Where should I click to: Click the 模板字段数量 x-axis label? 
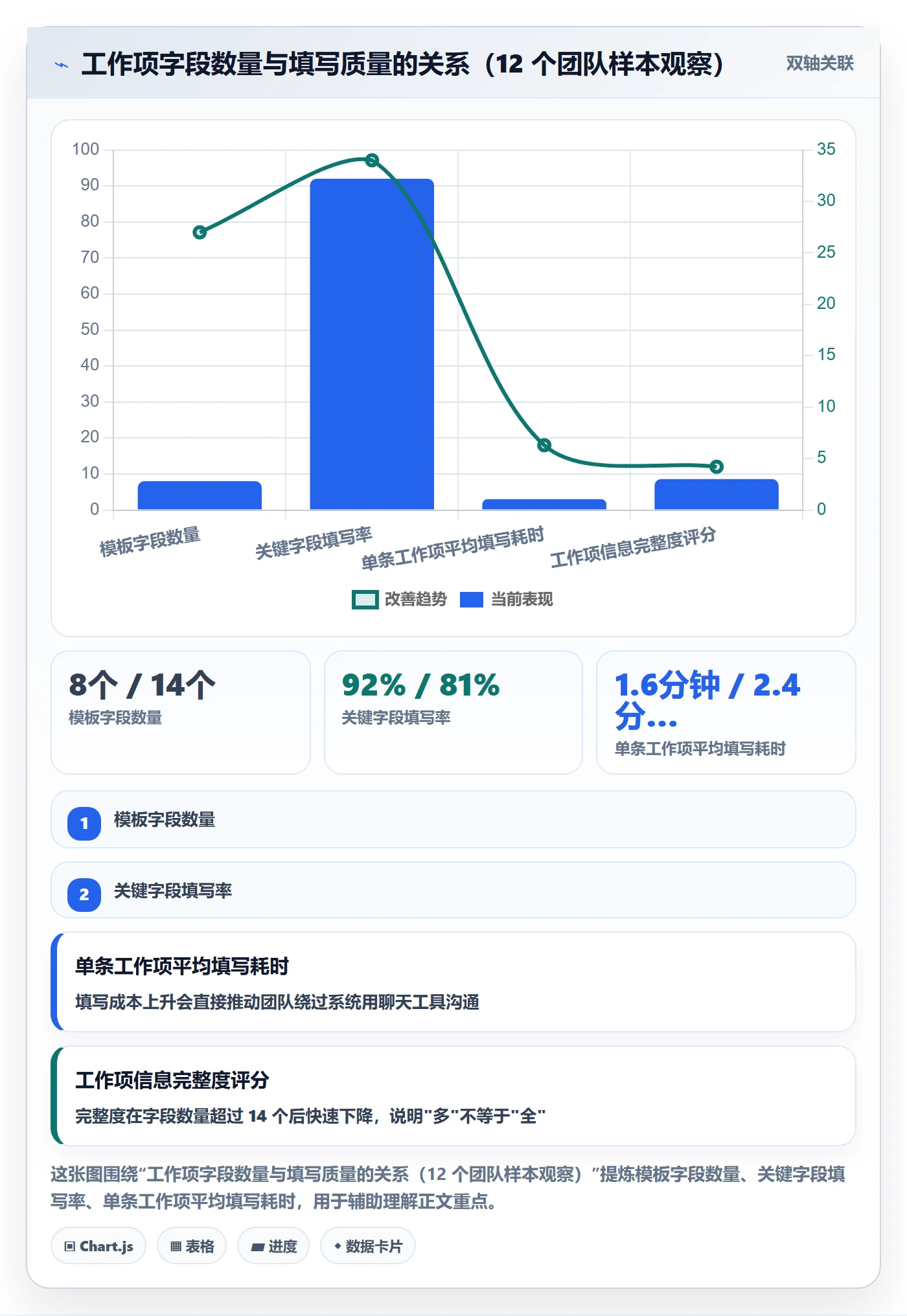(x=150, y=542)
